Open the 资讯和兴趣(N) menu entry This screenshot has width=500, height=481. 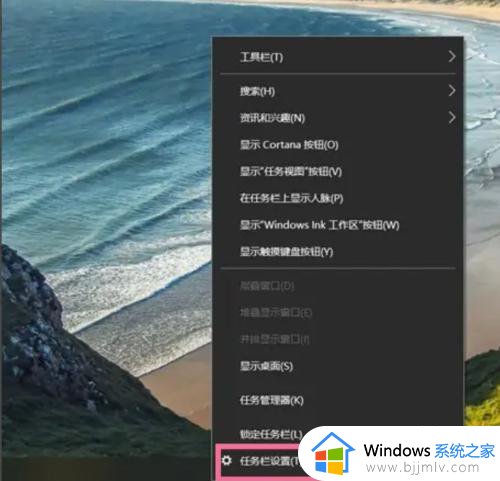click(338, 118)
